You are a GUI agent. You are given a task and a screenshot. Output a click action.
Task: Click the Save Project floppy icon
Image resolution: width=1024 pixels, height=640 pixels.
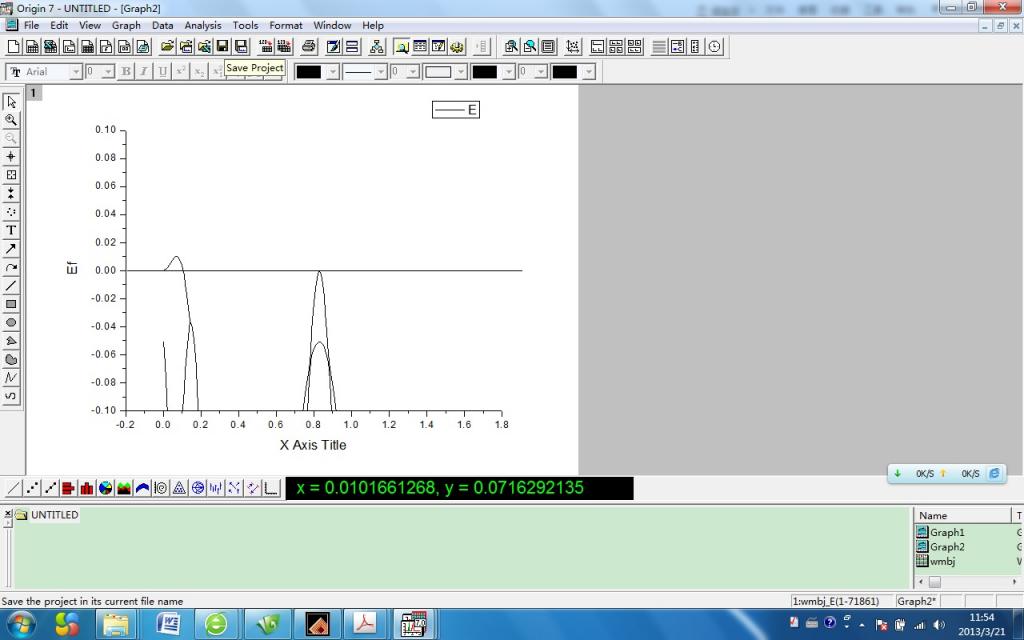[223, 46]
